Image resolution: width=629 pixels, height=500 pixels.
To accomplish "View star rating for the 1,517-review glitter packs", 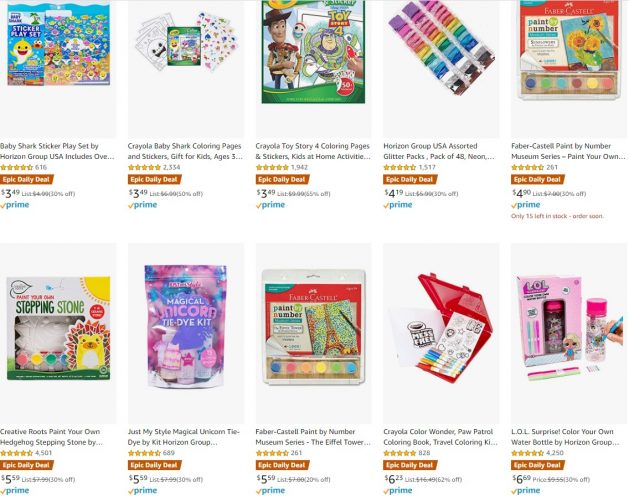I will (400, 167).
